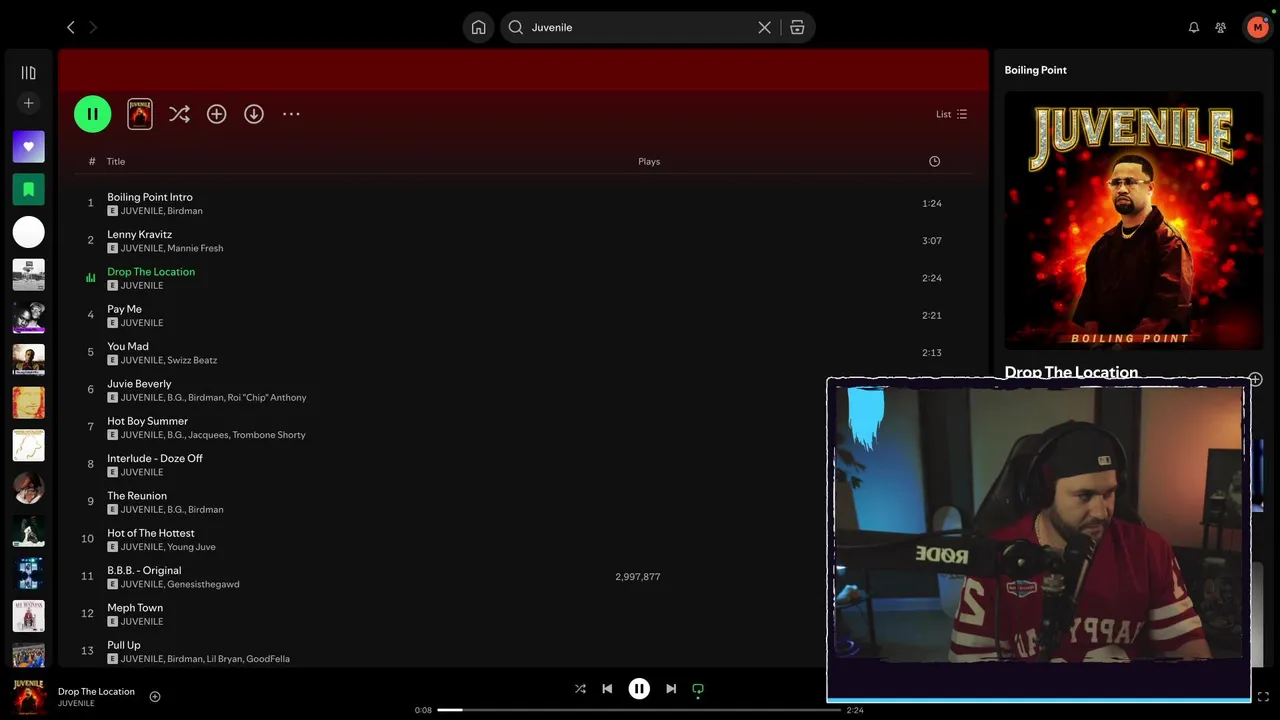Open more options for the album
This screenshot has height=720, width=1280.
(291, 114)
